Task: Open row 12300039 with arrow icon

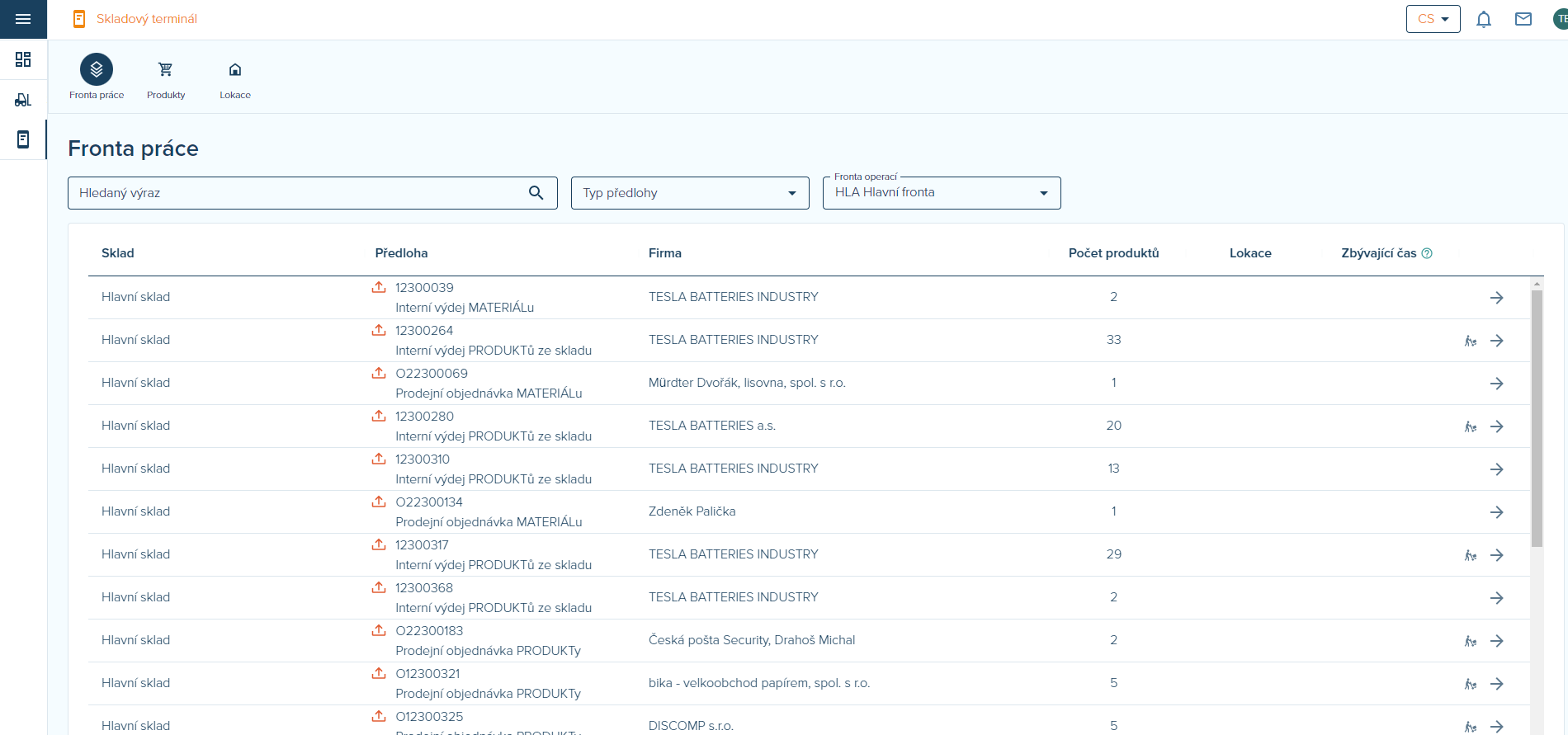Action: click(x=1496, y=298)
